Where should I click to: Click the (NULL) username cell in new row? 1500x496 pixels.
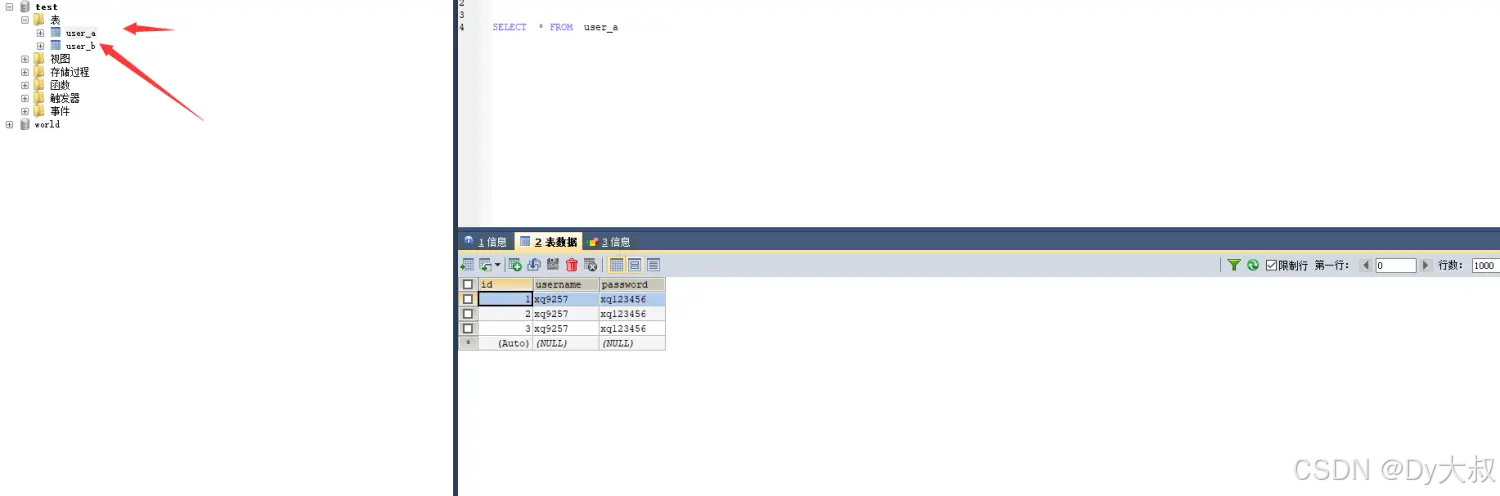click(x=565, y=342)
